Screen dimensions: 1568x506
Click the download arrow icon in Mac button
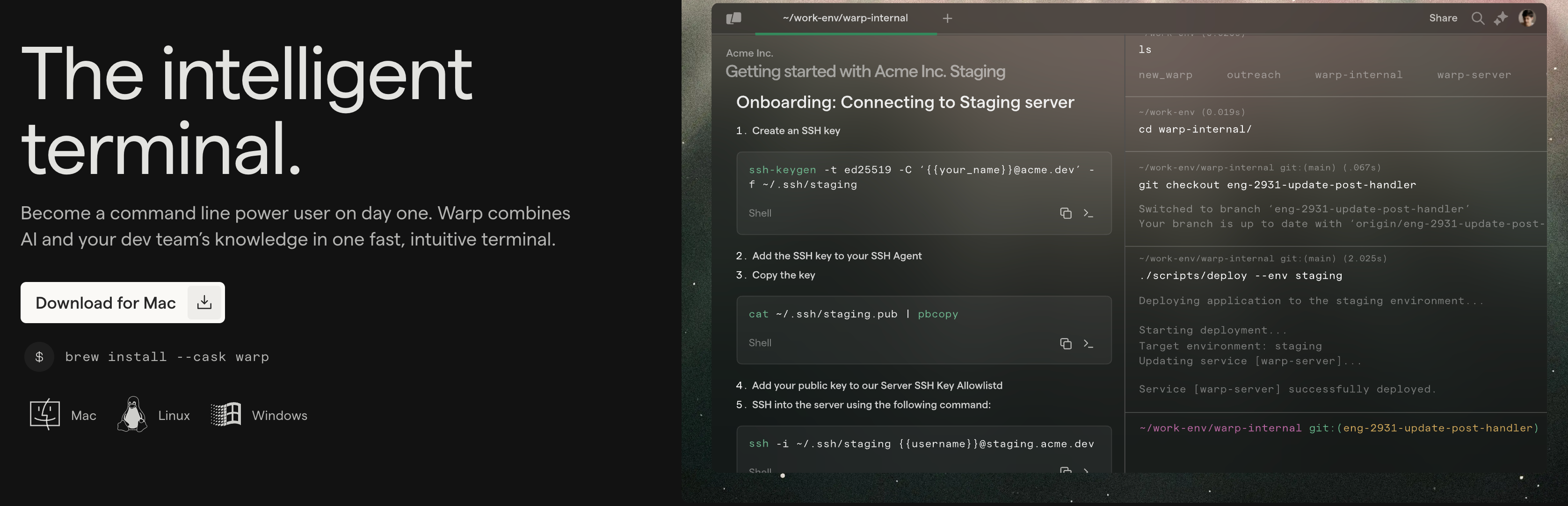pos(204,302)
